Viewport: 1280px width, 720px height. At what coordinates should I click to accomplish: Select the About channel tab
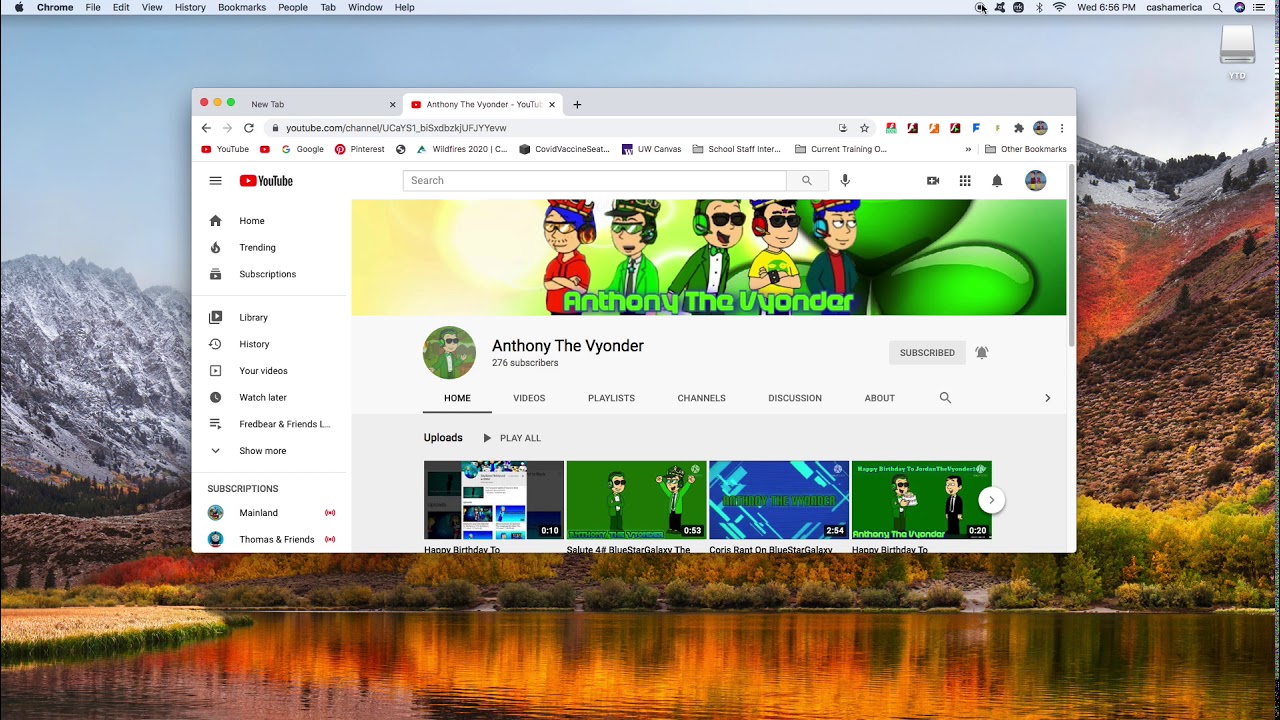click(880, 398)
